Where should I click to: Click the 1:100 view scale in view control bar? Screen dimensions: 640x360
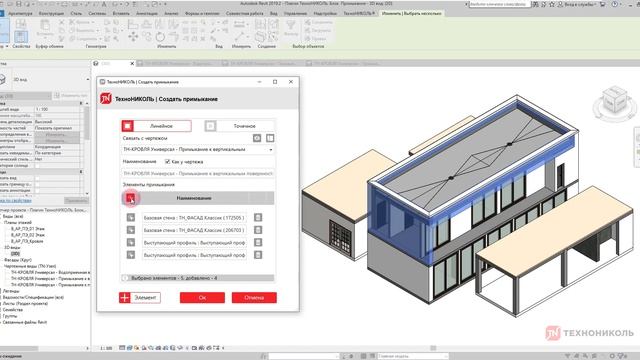pos(106,348)
